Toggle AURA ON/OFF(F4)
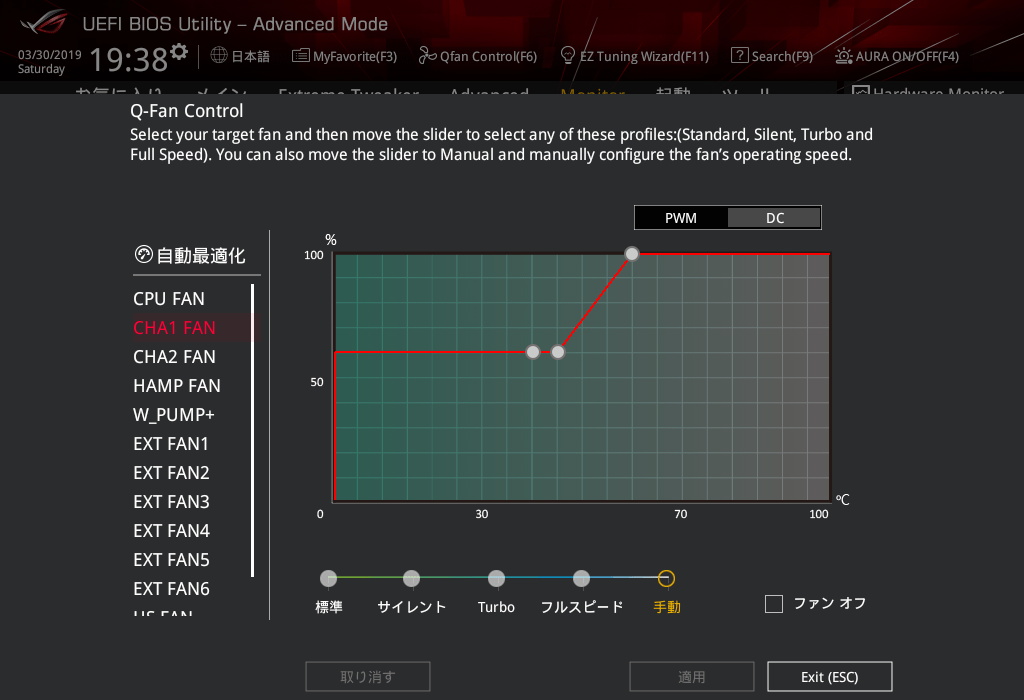Image resolution: width=1024 pixels, height=700 pixels. 897,56
